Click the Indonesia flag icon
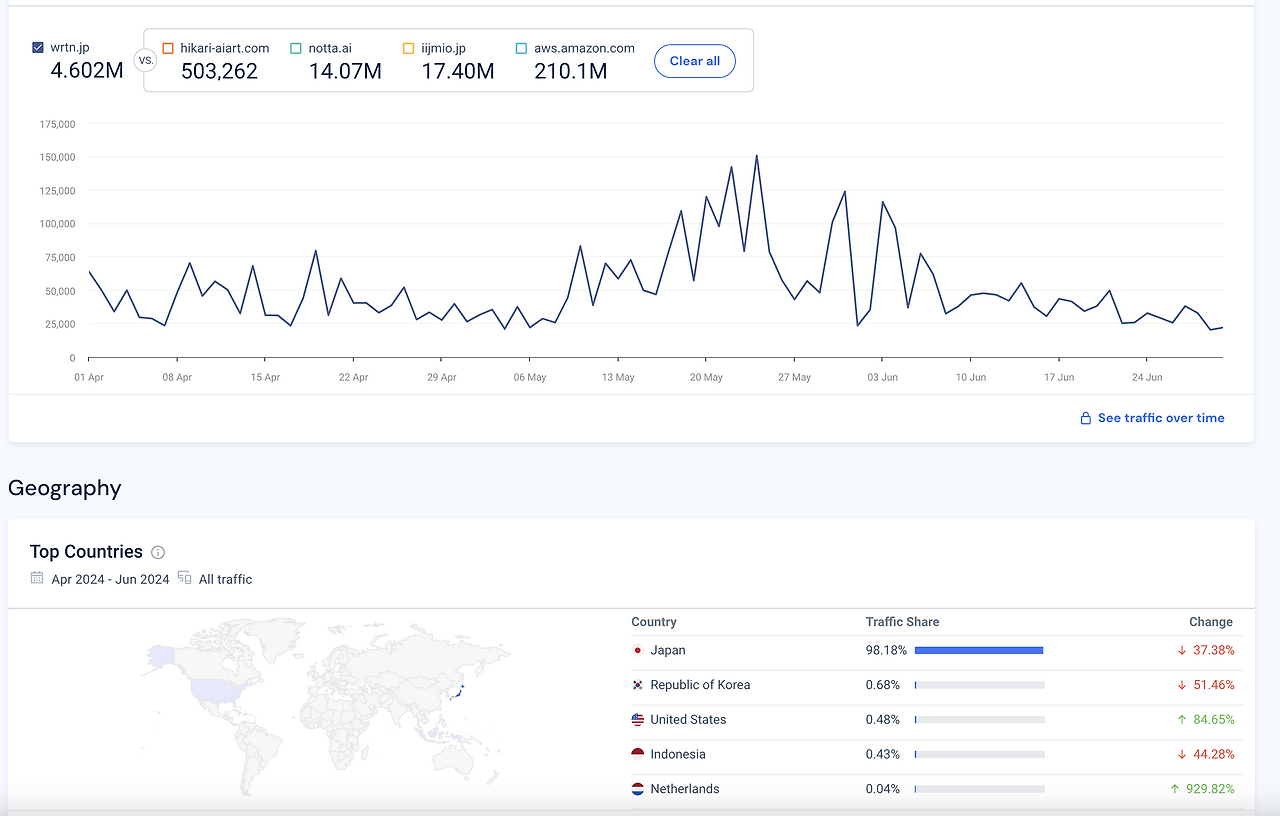The height and width of the screenshot is (816, 1280). [x=638, y=754]
